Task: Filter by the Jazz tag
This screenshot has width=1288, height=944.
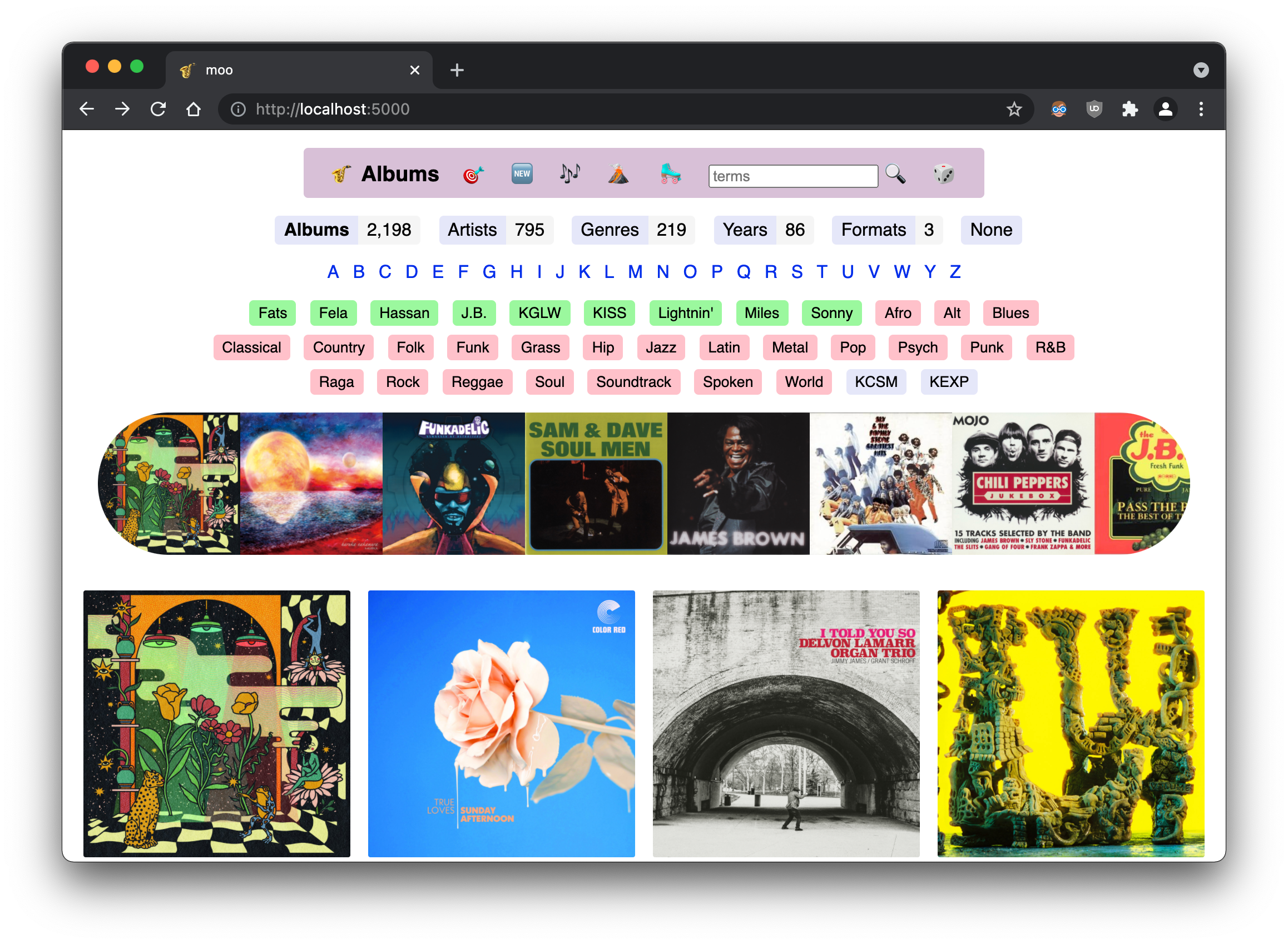Action: [x=660, y=347]
